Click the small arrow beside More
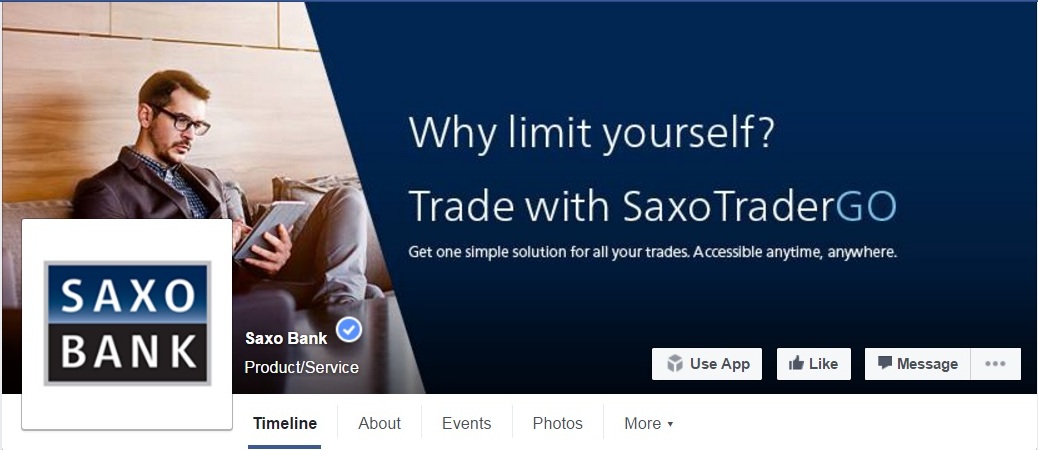Image resolution: width=1038 pixels, height=450 pixels. pyautogui.click(x=670, y=424)
